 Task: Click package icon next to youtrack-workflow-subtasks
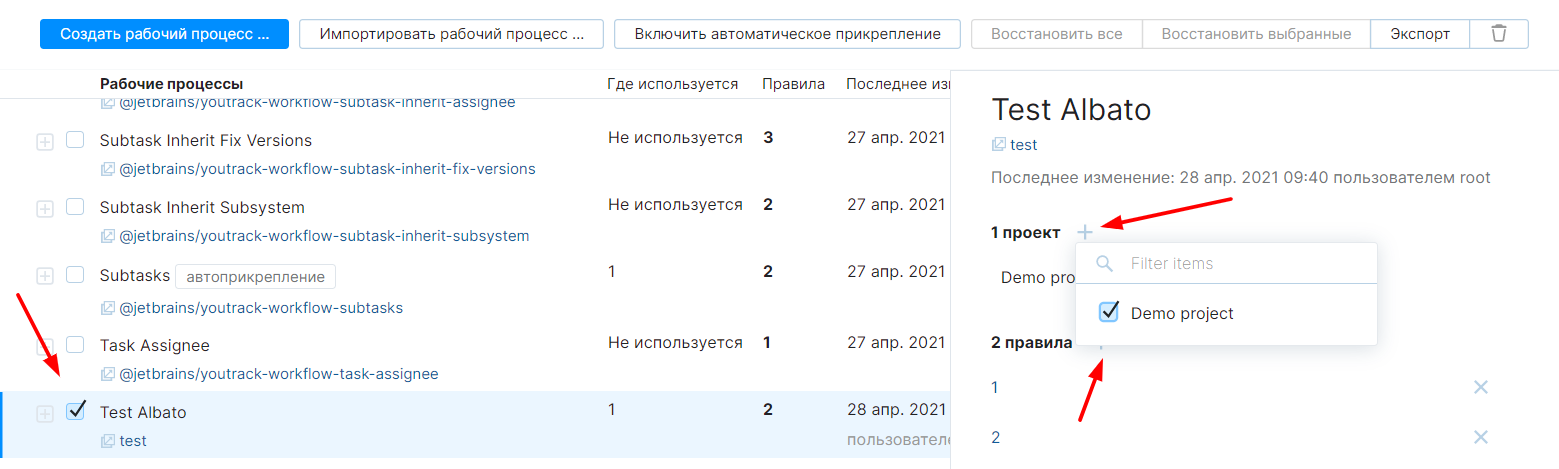pyautogui.click(x=108, y=308)
